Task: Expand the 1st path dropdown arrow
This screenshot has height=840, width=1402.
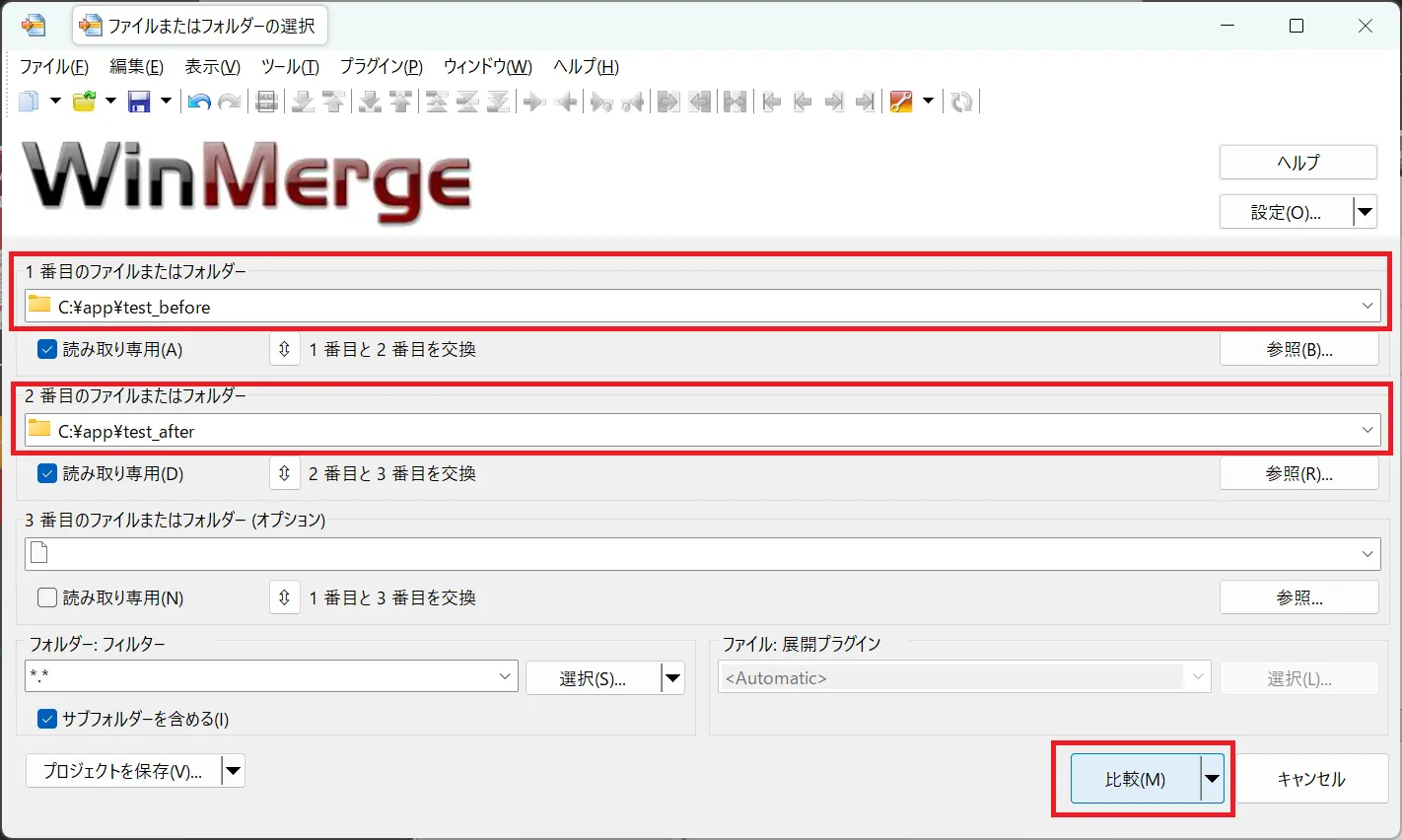Action: click(1367, 306)
